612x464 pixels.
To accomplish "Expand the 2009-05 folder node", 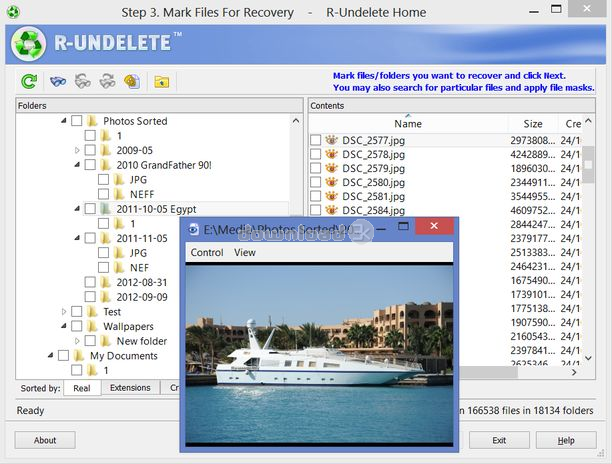I will [77, 150].
